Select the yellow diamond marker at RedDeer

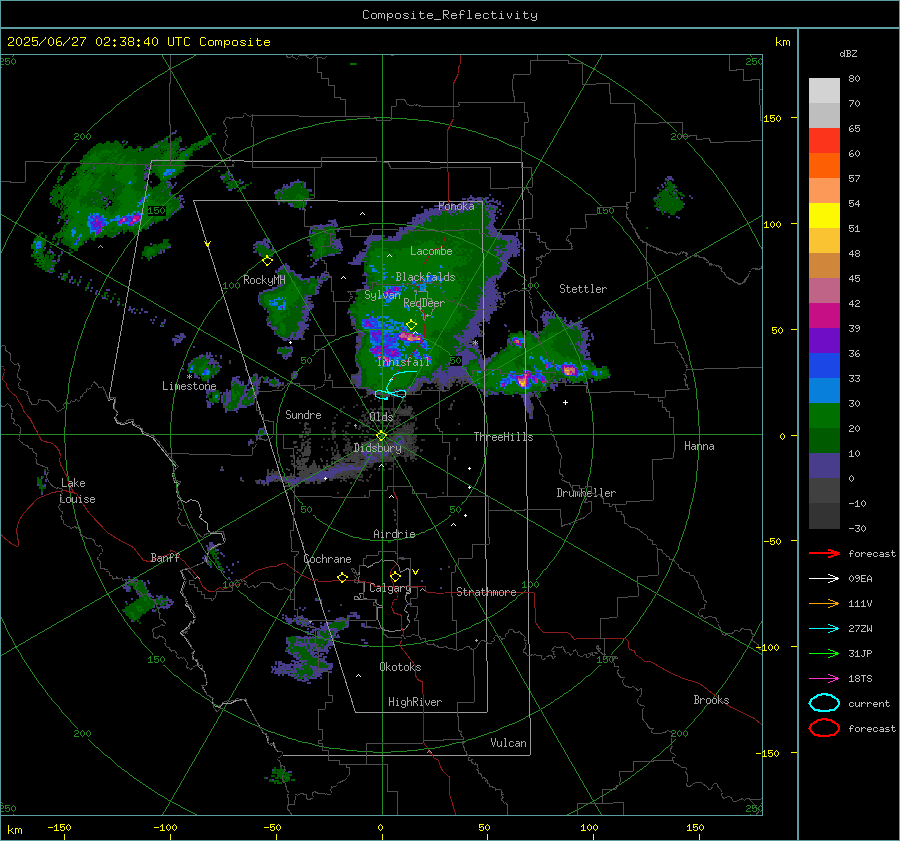pyautogui.click(x=411, y=325)
